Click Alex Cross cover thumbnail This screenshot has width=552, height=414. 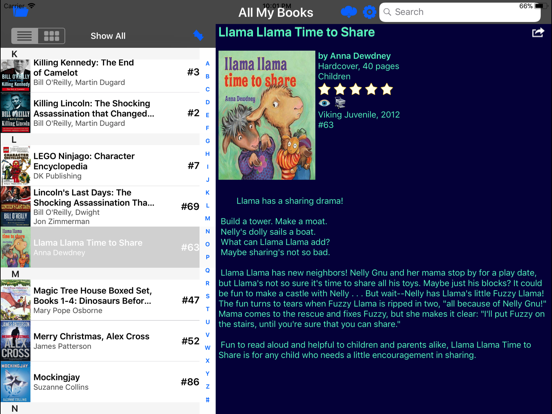click(15, 341)
